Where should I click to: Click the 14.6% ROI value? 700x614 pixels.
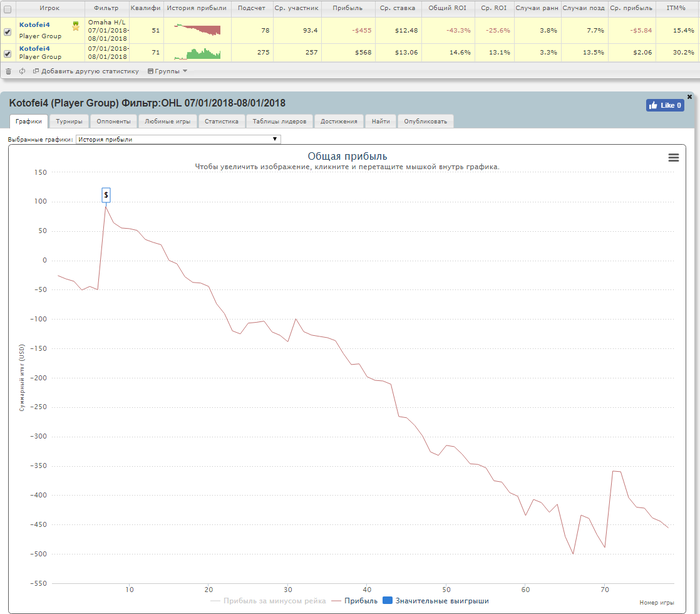(460, 53)
